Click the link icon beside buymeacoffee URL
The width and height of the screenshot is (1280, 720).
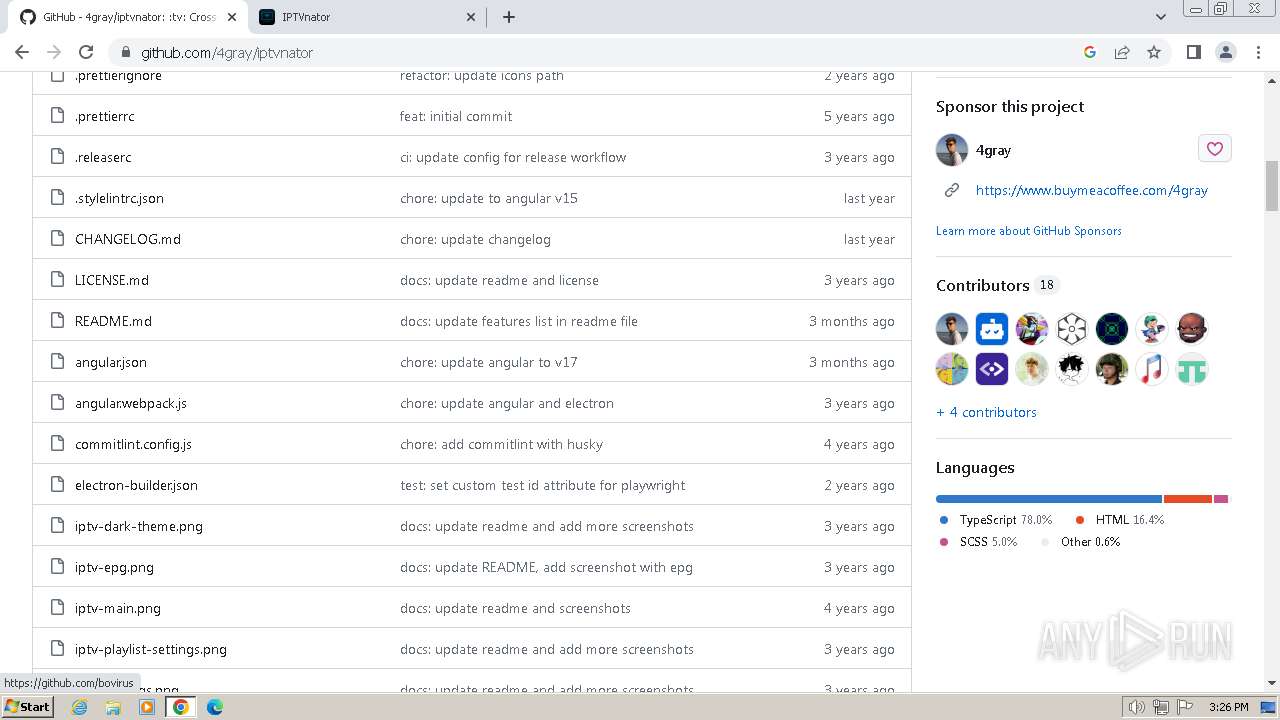coord(952,190)
